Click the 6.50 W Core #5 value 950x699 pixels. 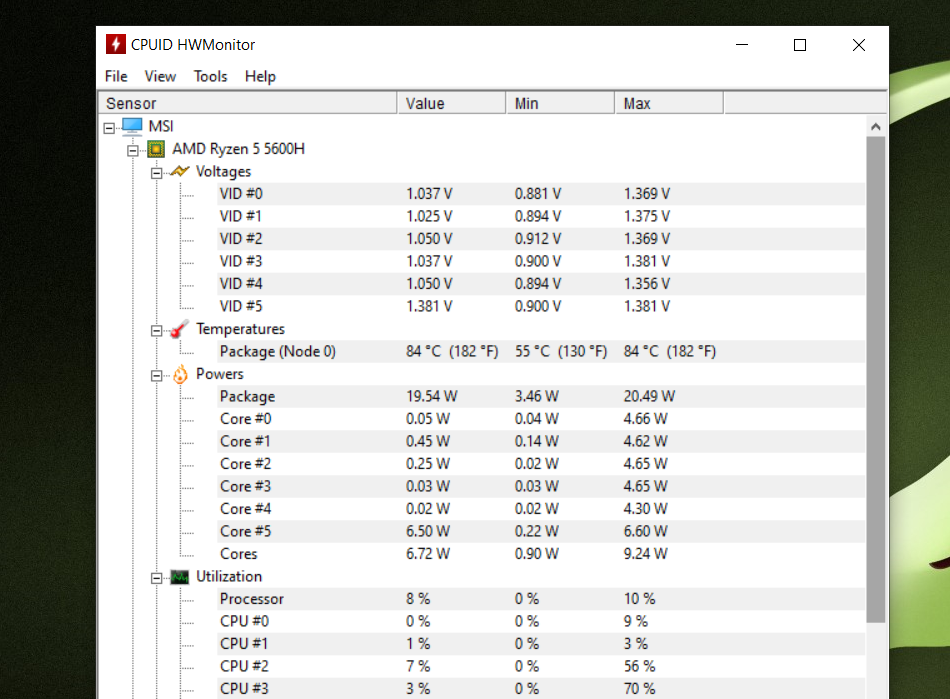point(428,531)
